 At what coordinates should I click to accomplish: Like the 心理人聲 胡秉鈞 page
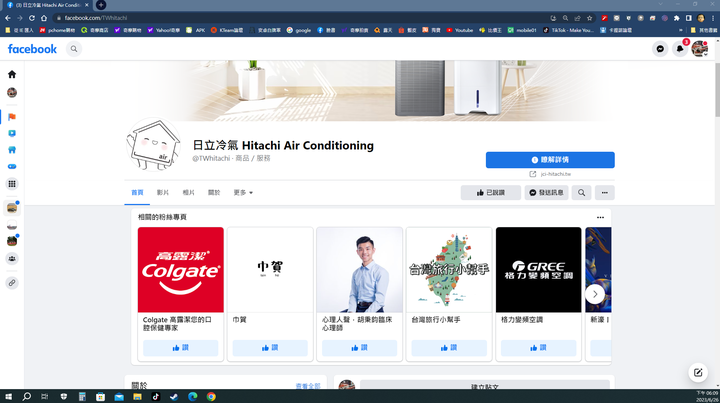[360, 348]
